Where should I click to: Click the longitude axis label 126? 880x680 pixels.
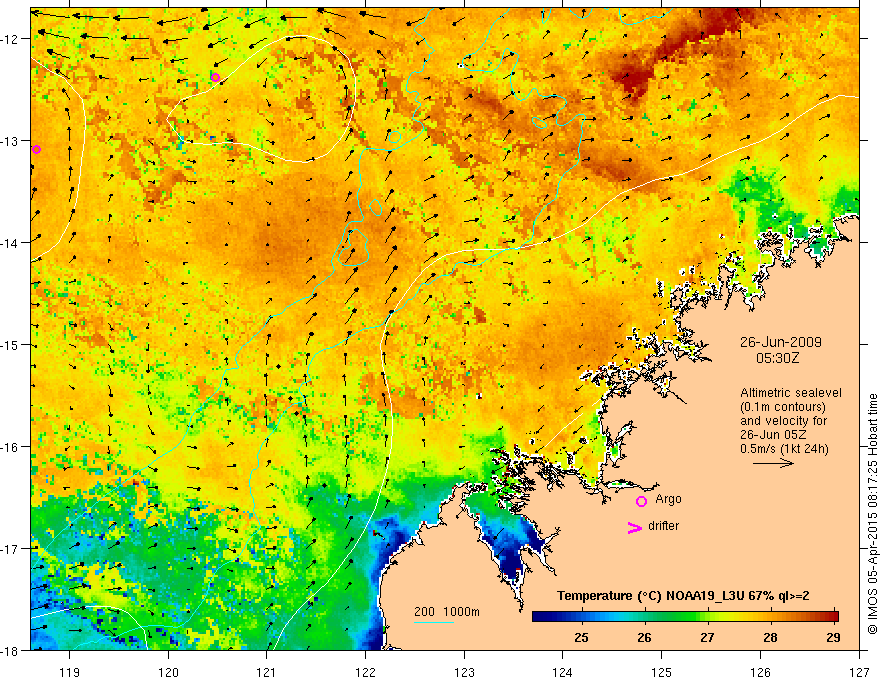760,672
